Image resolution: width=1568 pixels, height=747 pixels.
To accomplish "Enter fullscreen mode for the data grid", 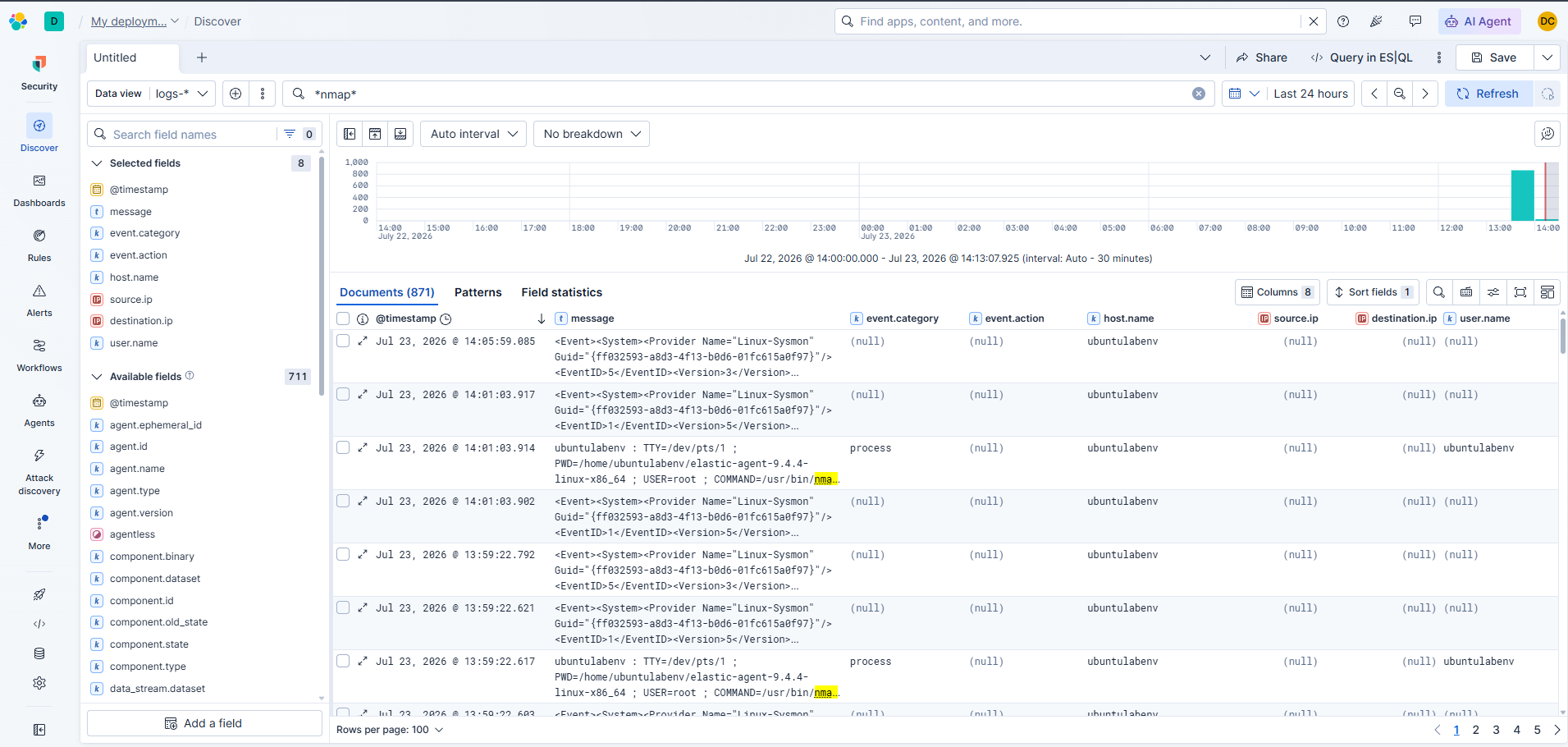I will (x=1520, y=292).
